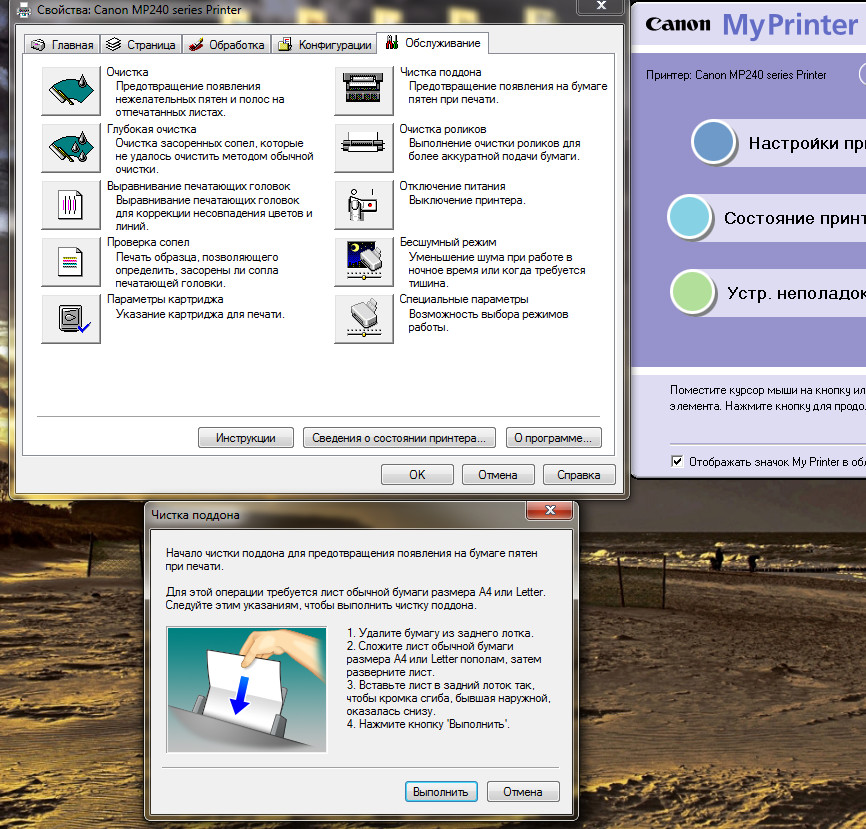The width and height of the screenshot is (866, 829).
Task: Click the Отключение питания power off icon
Action: 363,205
